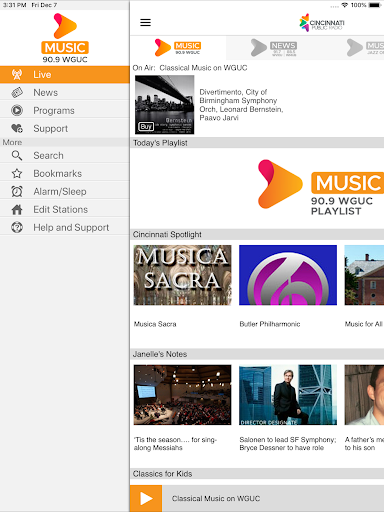The height and width of the screenshot is (512, 384).
Task: Click 'Salonen to lead SF Symphony' headline
Action: (x=288, y=444)
